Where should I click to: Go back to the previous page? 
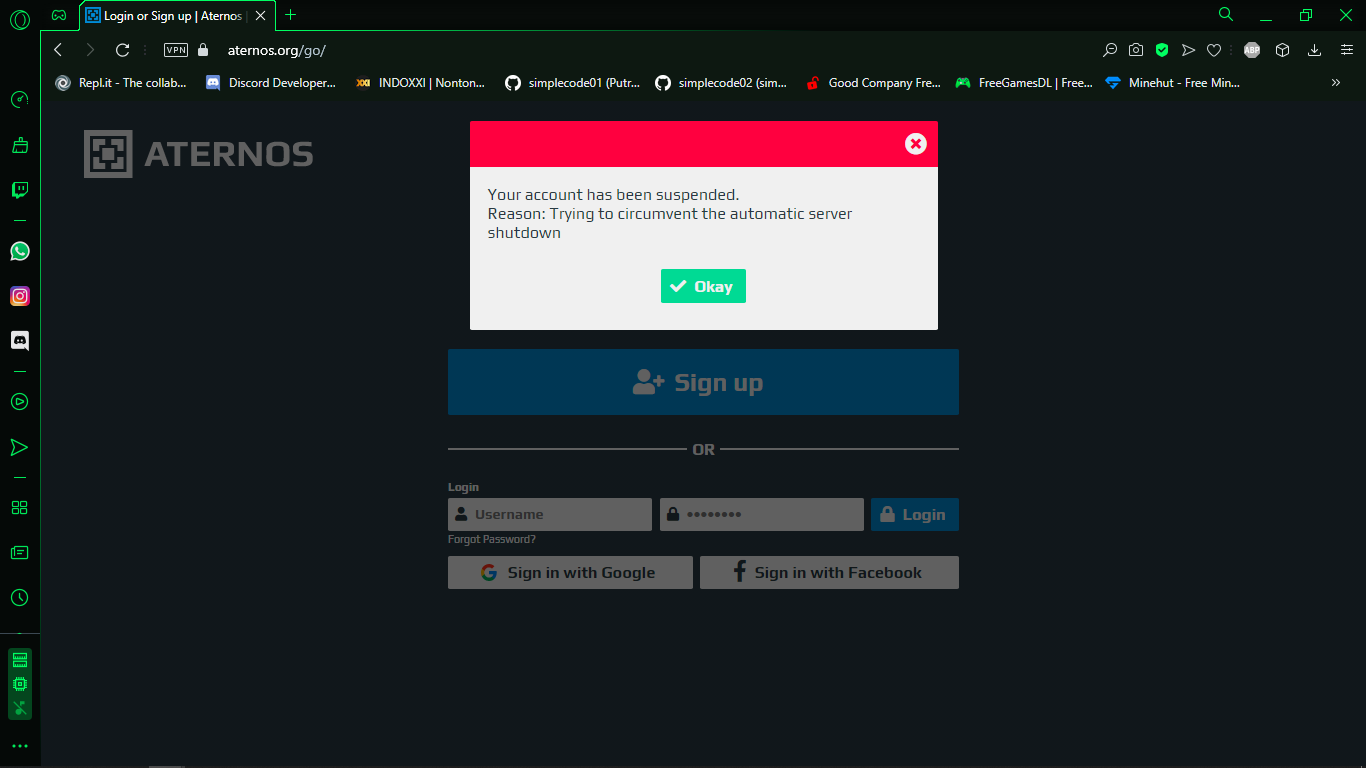tap(58, 50)
